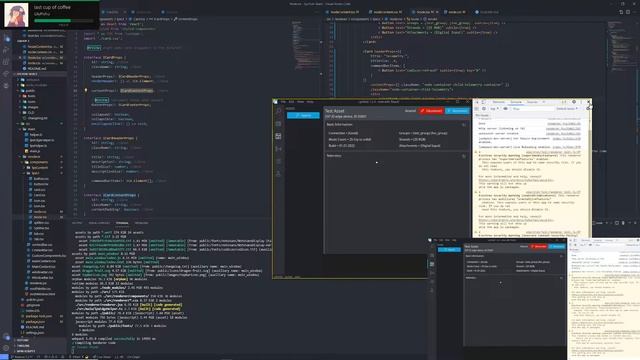Collapse the components folder in Explorer
Viewport: 640px width, 360px height.
coord(38,162)
